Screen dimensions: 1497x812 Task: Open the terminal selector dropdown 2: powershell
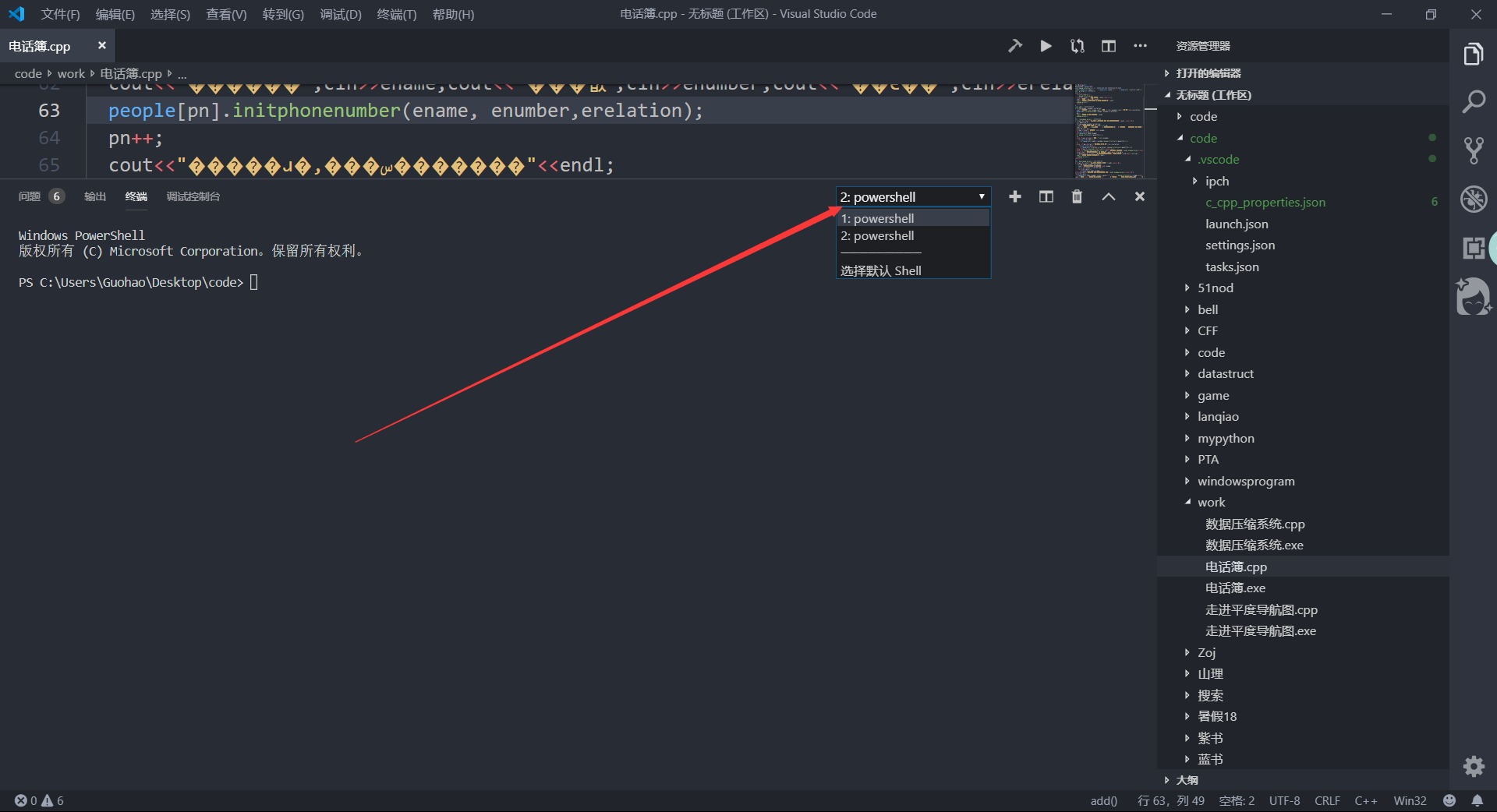913,196
